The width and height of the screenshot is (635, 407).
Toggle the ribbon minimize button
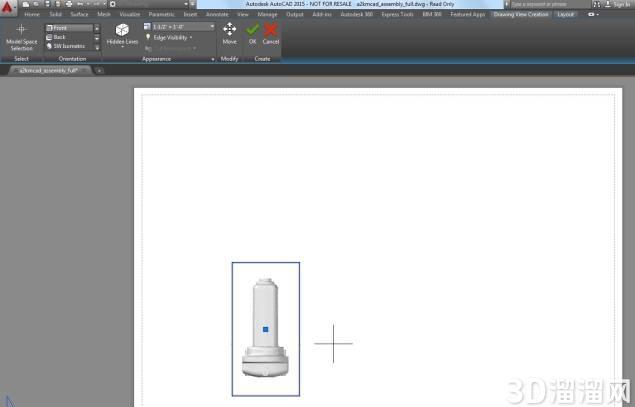click(x=593, y=14)
